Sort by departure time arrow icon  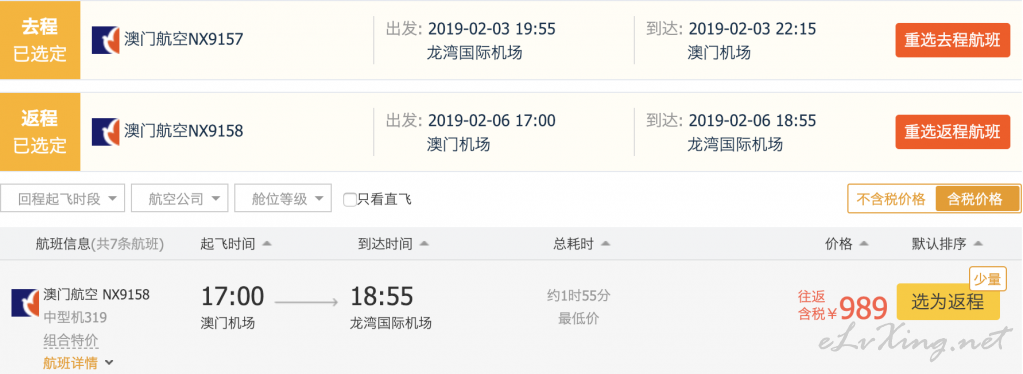click(266, 244)
